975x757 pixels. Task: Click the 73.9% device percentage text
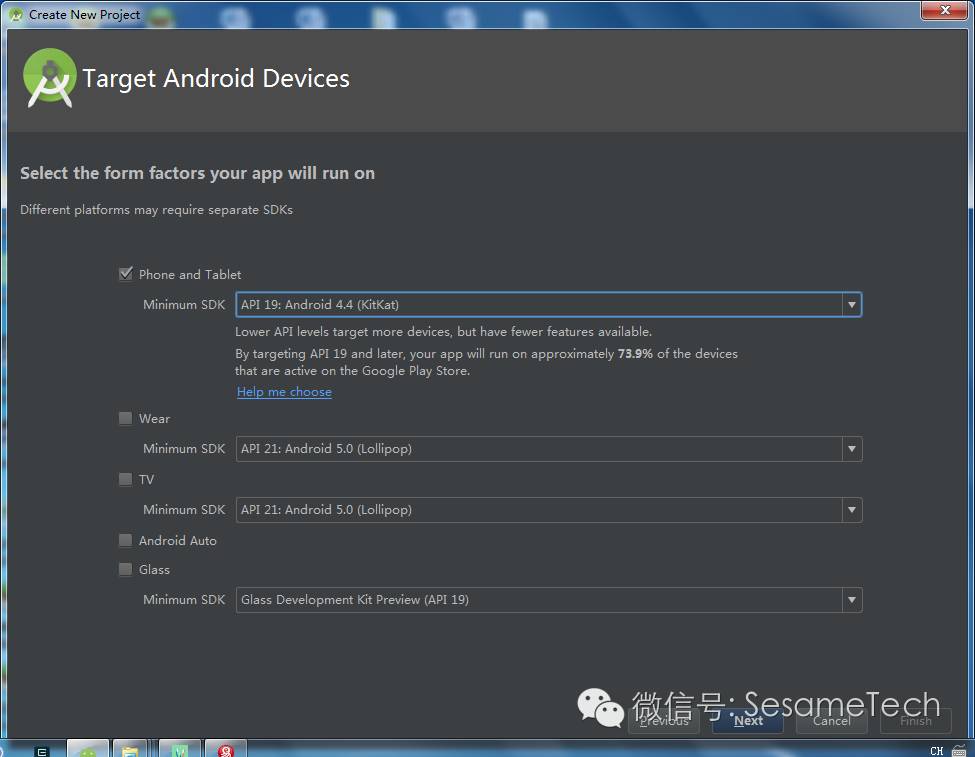point(635,353)
